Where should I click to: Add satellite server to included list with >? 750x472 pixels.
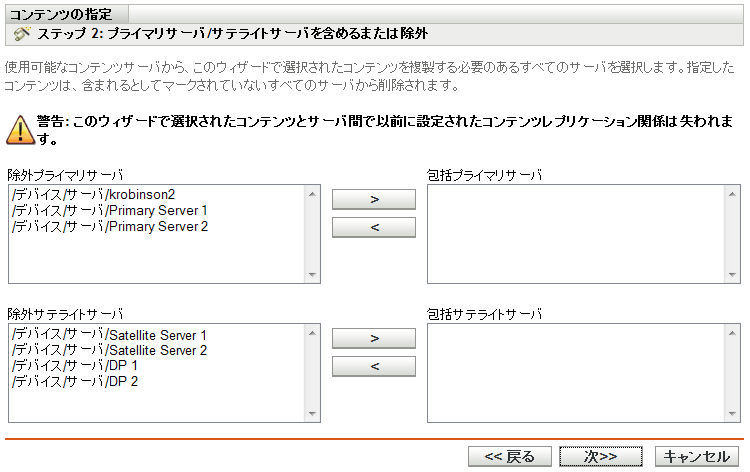point(373,338)
